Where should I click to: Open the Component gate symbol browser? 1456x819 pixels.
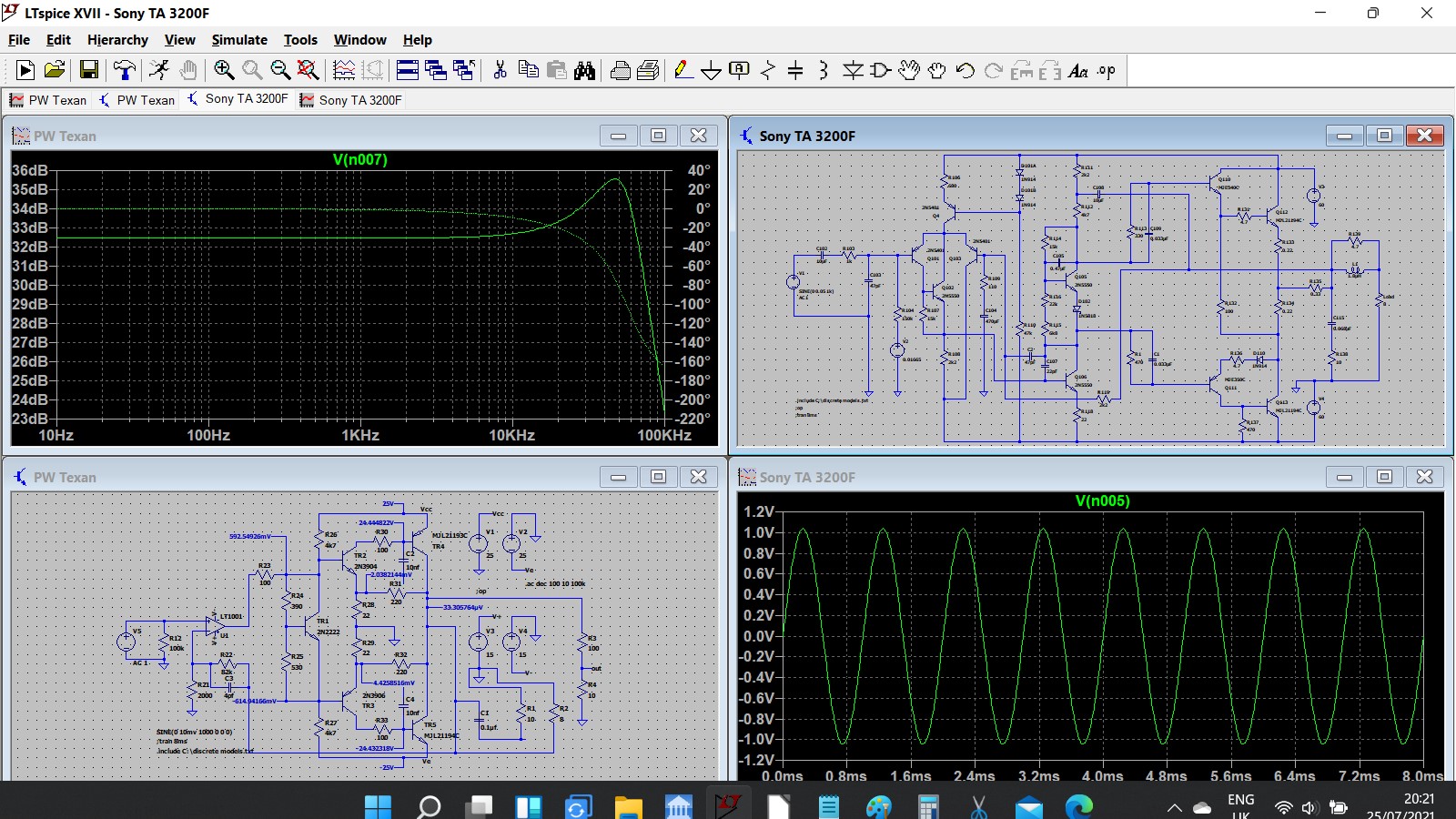pos(881,70)
